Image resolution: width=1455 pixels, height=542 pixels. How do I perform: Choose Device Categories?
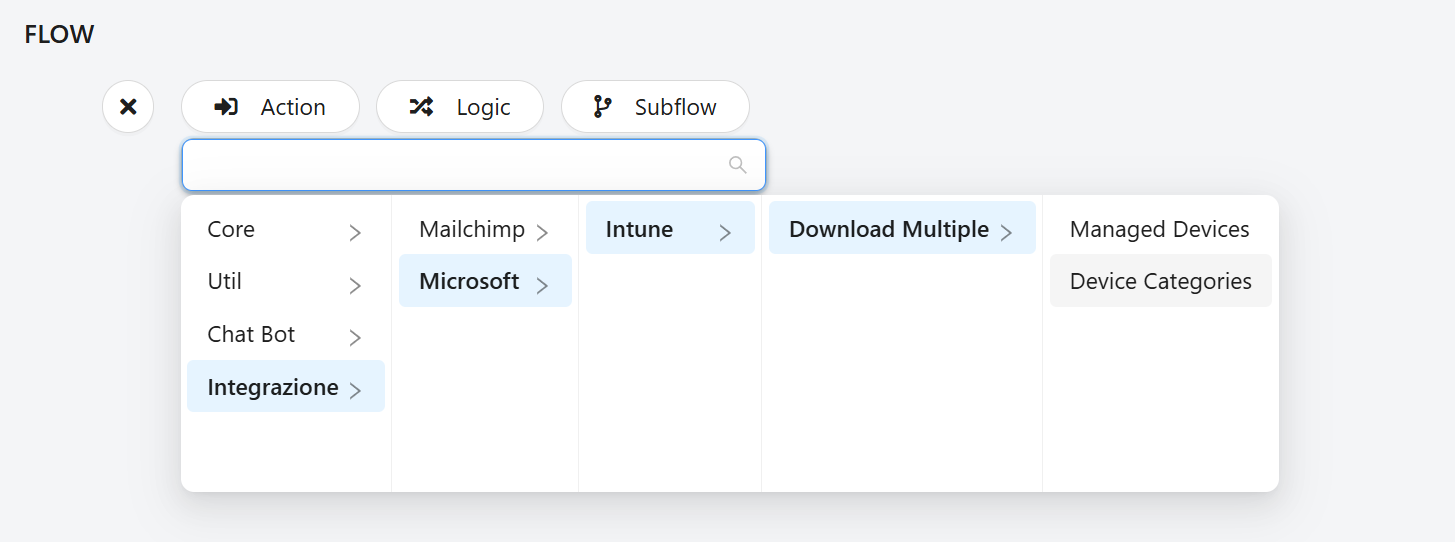pyautogui.click(x=1160, y=281)
